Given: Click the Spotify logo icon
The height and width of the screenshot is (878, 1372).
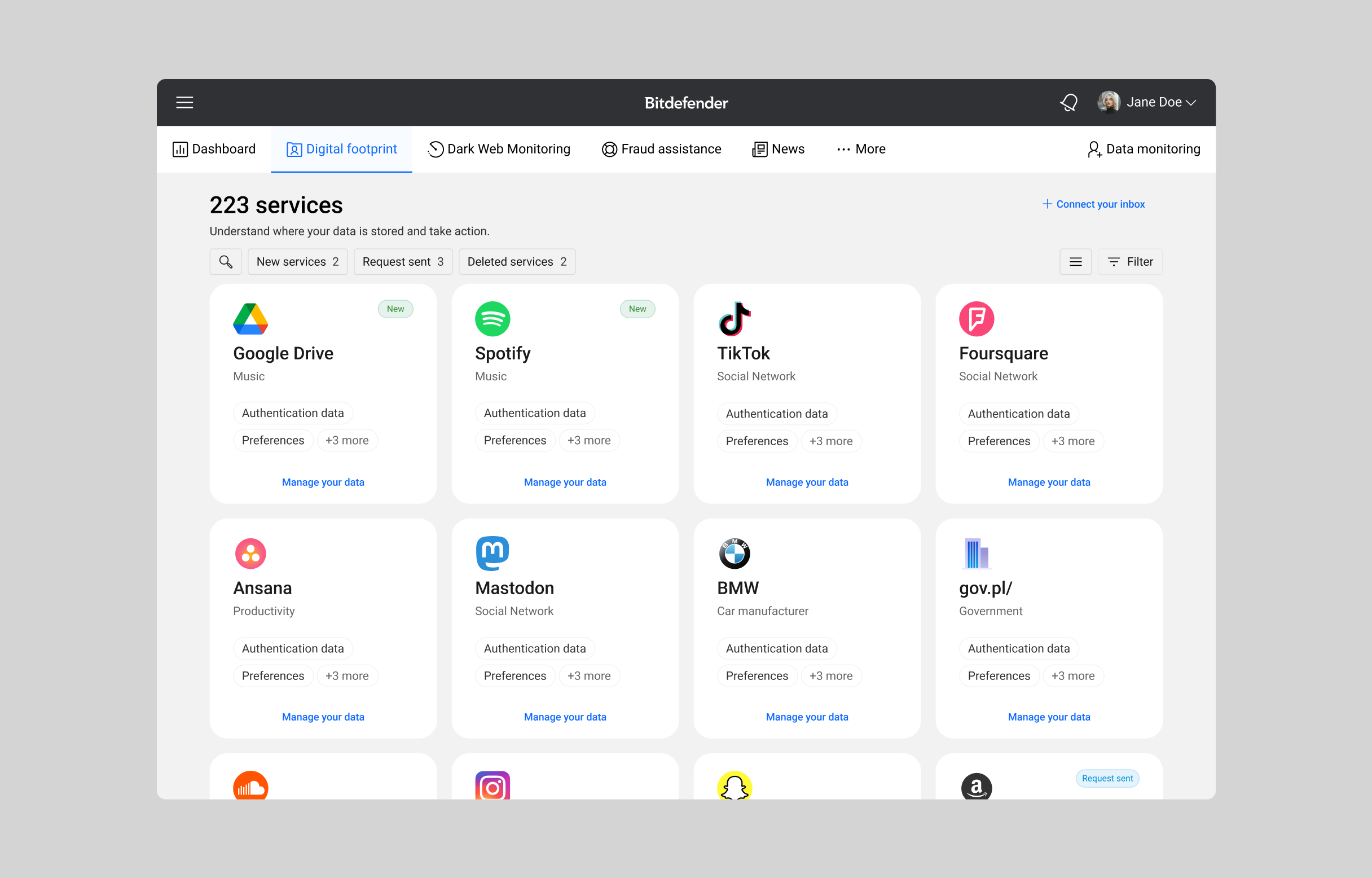Looking at the screenshot, I should 492,319.
